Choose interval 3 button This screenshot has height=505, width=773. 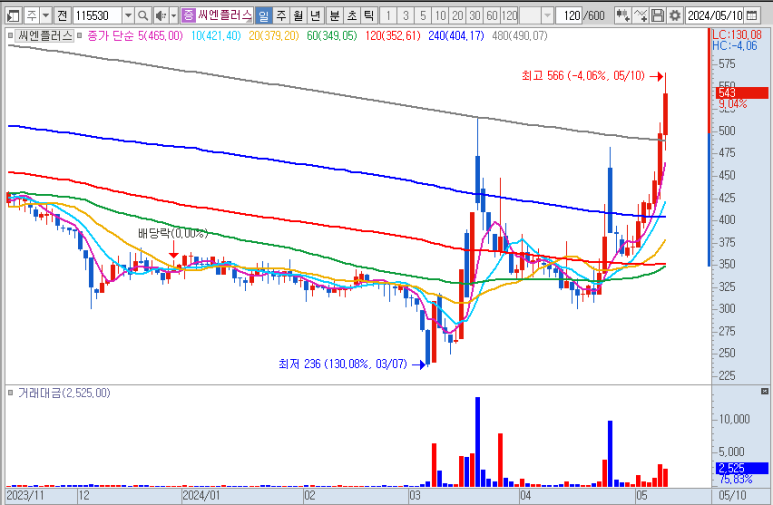click(406, 16)
